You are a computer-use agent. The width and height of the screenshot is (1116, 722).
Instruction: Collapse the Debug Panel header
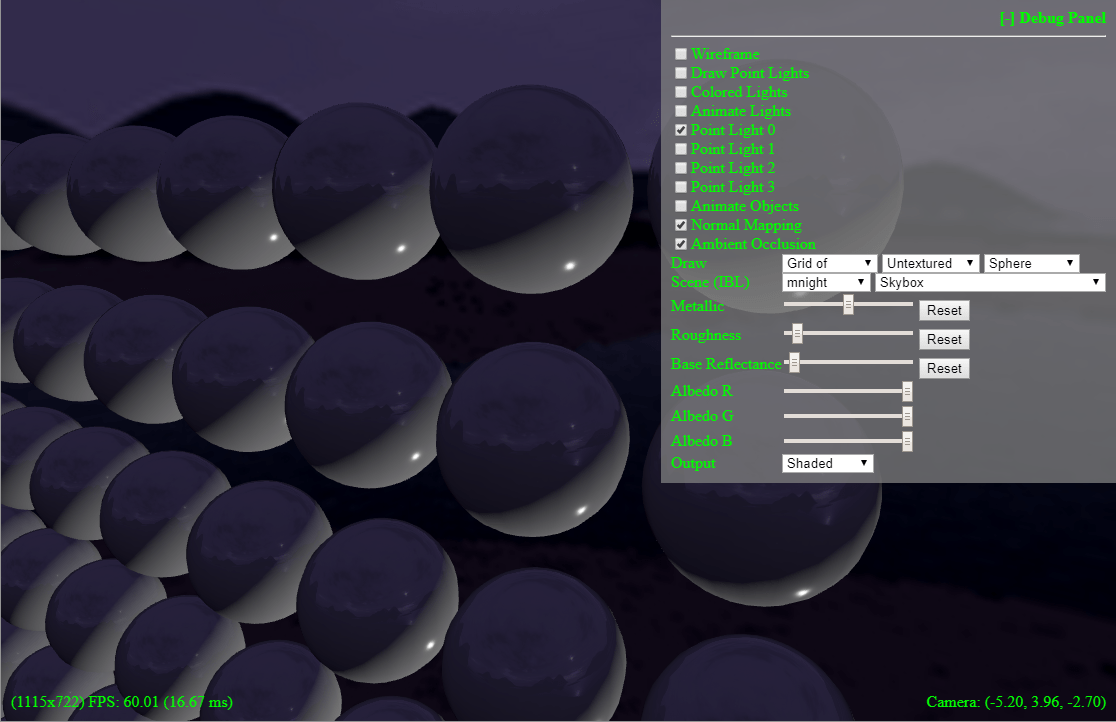(1052, 18)
